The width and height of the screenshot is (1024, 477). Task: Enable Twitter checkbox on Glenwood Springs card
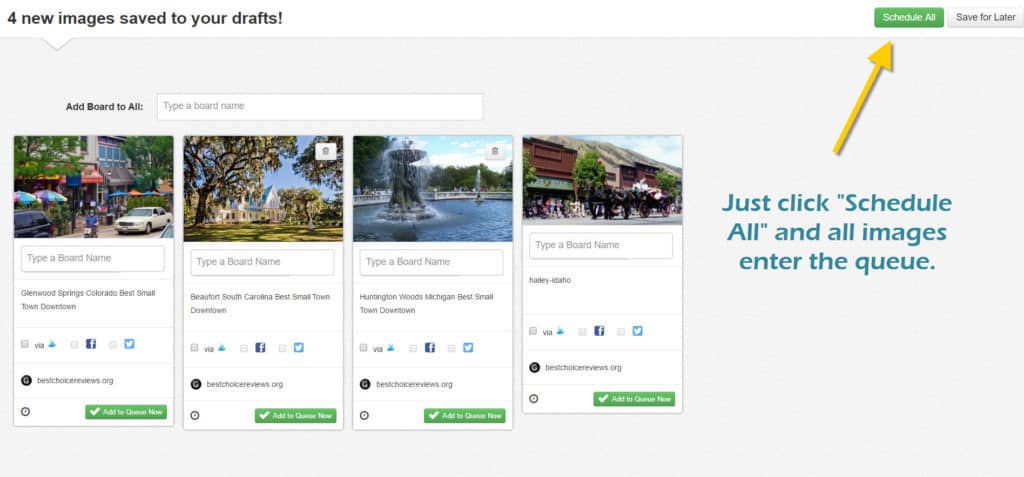point(113,344)
